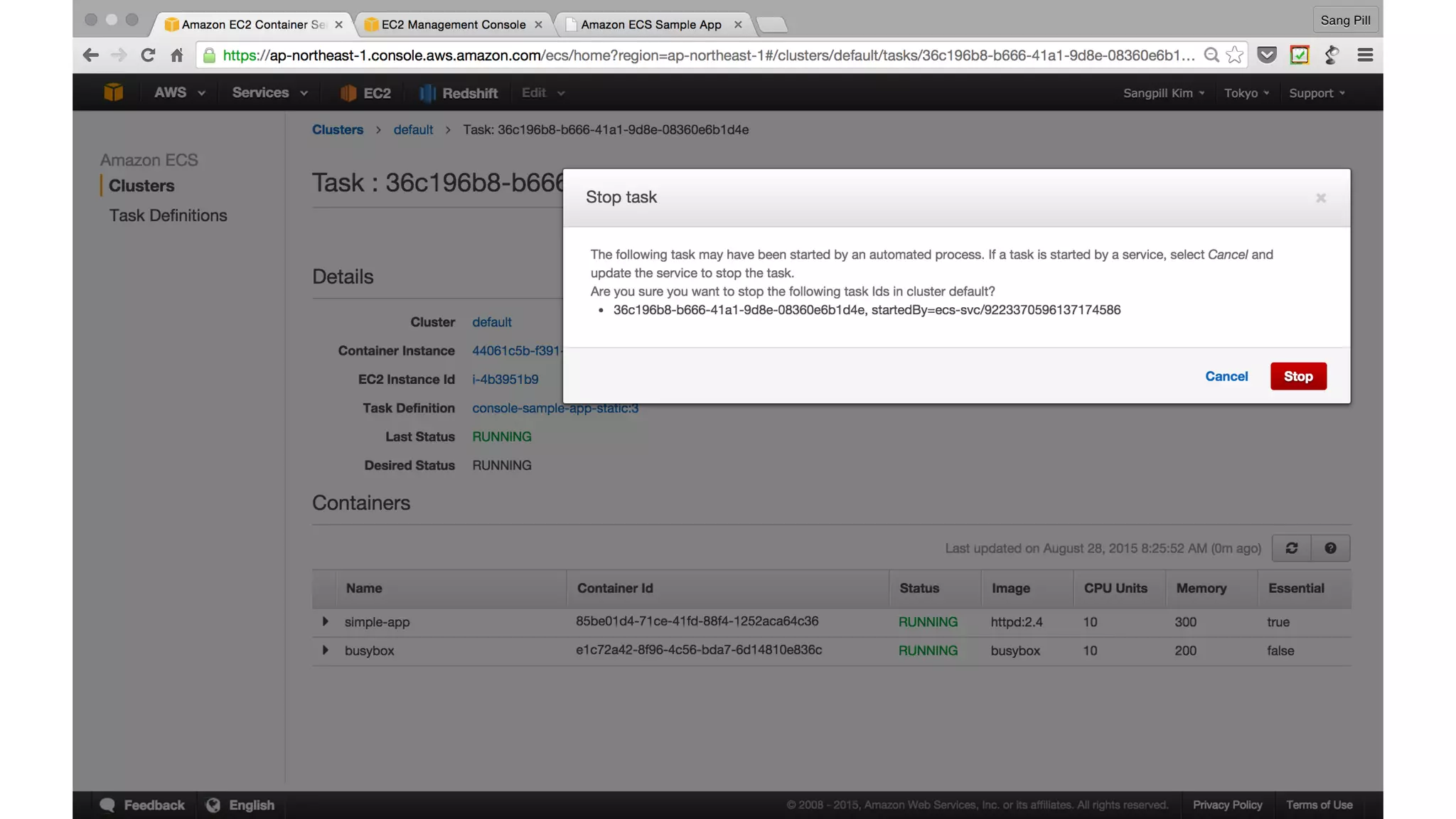The height and width of the screenshot is (819, 1456).
Task: Click the AWS orange cube home icon
Action: [113, 92]
